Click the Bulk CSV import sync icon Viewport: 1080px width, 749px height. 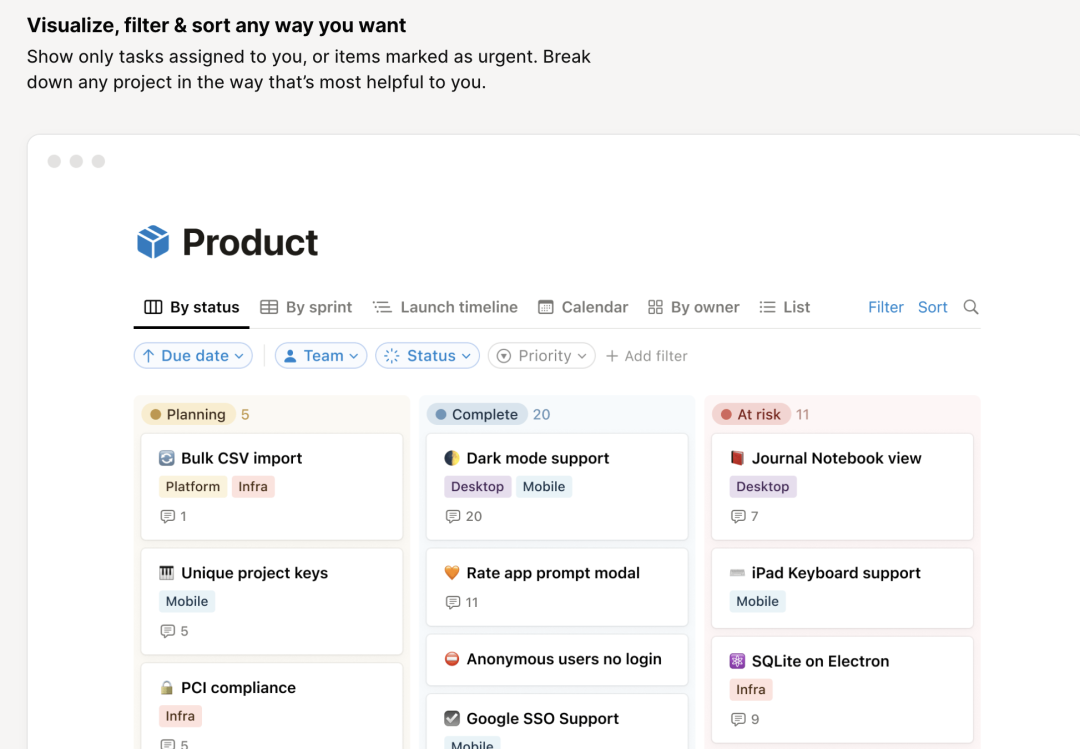[167, 458]
